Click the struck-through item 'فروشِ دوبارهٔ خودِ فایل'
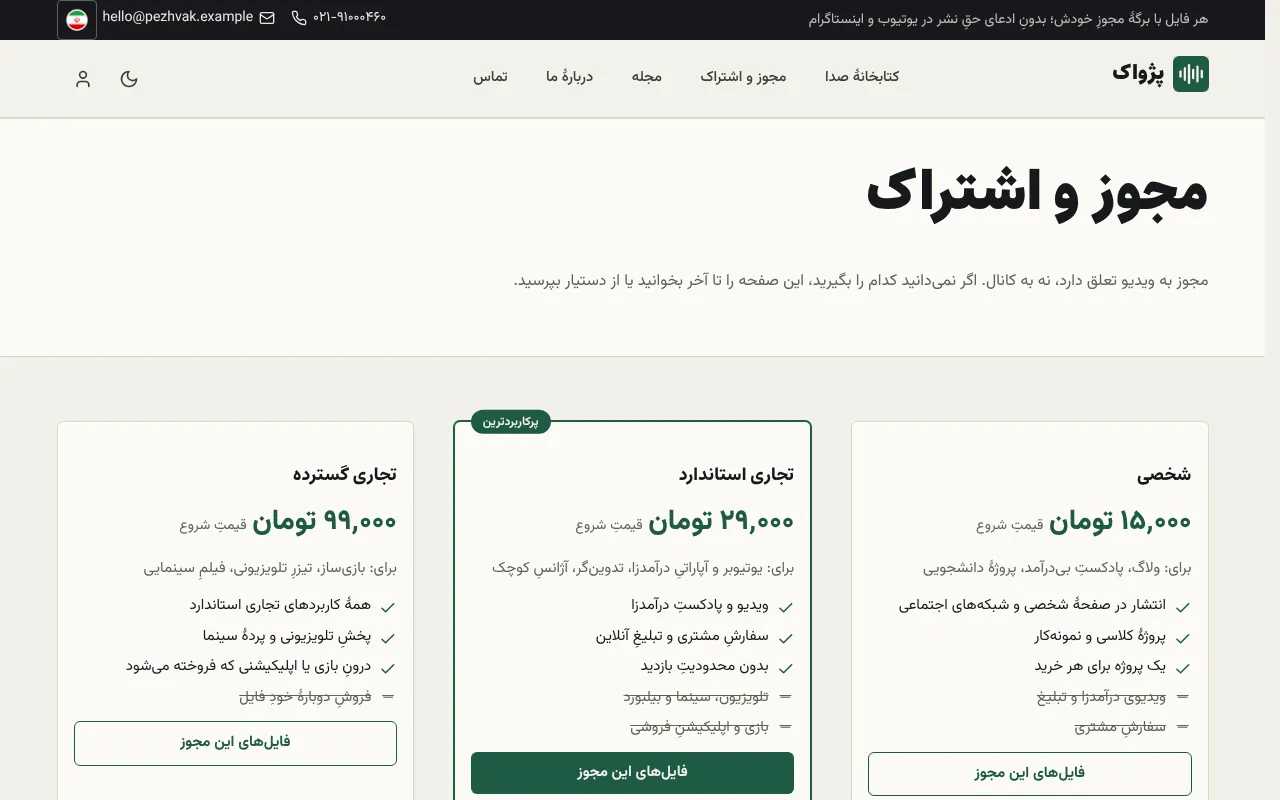1280x800 pixels. tap(305, 697)
